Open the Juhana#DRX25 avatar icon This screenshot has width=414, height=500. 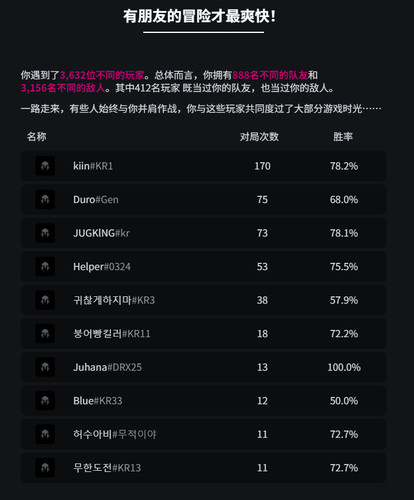click(45, 367)
